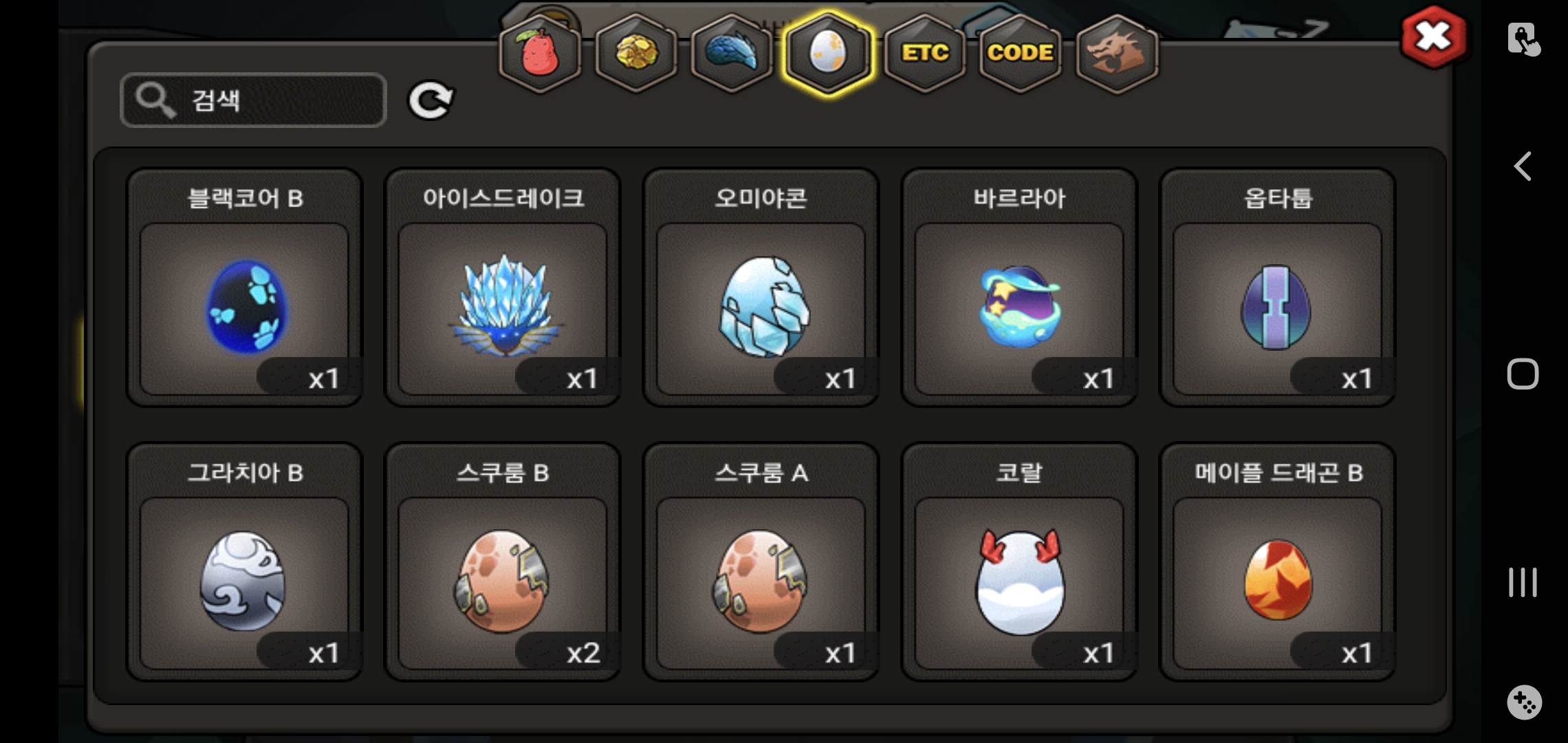Select the 메이플 드래곤 B egg
This screenshot has width=1568, height=743.
click(1278, 562)
